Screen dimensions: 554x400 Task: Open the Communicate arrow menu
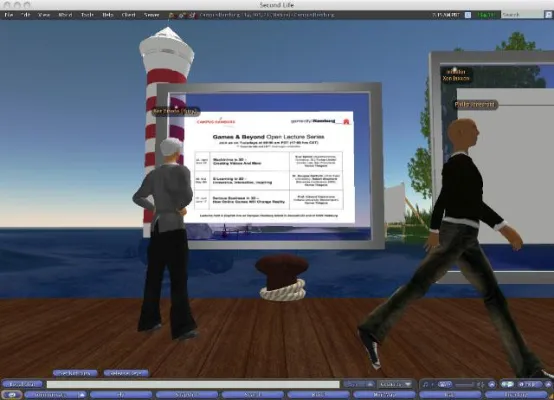tap(82, 395)
